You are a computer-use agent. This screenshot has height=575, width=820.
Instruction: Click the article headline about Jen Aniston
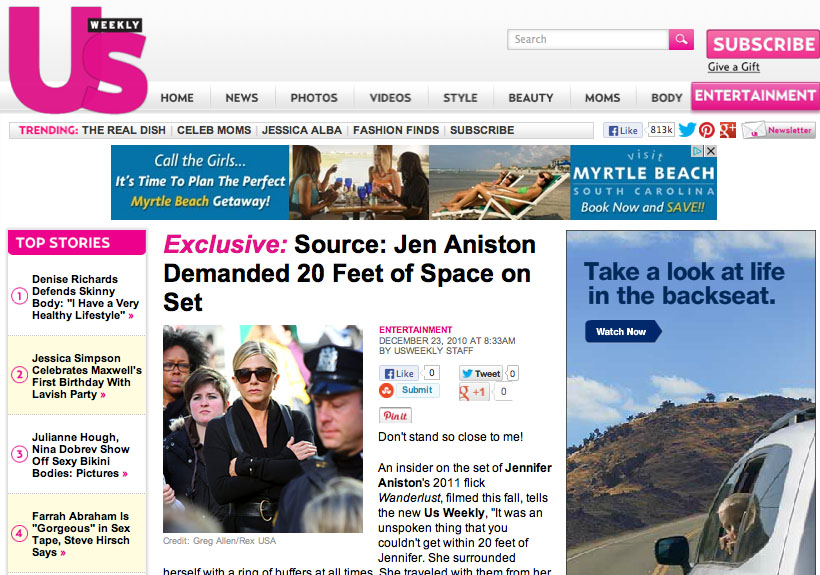(x=349, y=273)
